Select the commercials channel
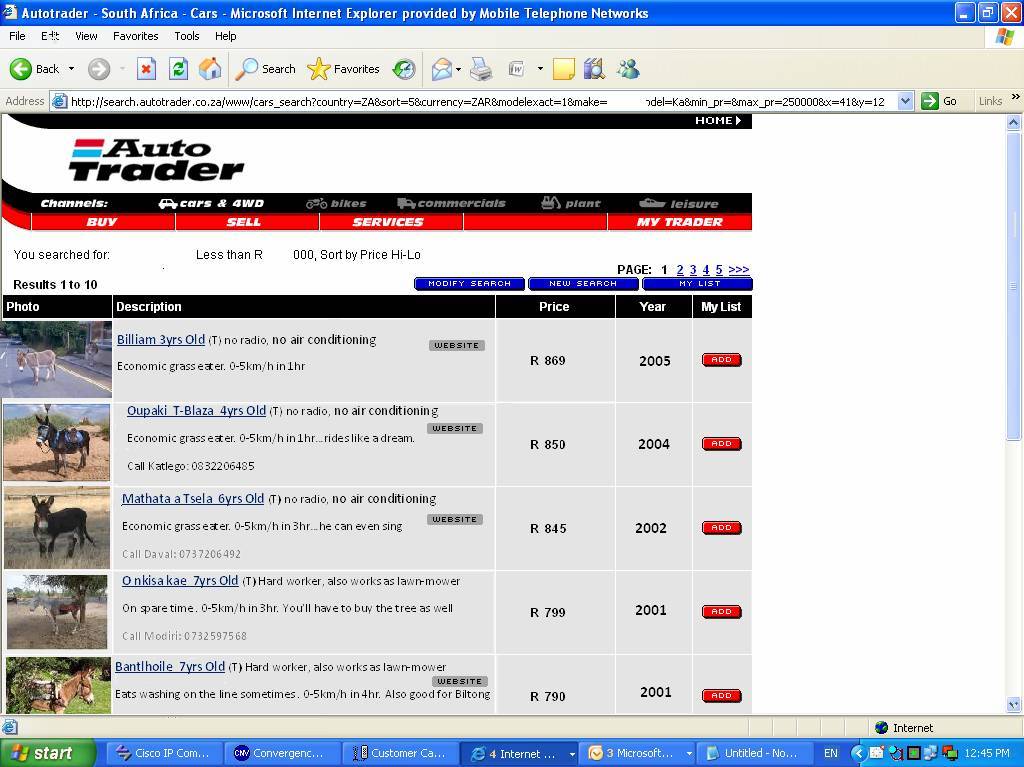Screen dimensions: 1024x767 tap(451, 203)
